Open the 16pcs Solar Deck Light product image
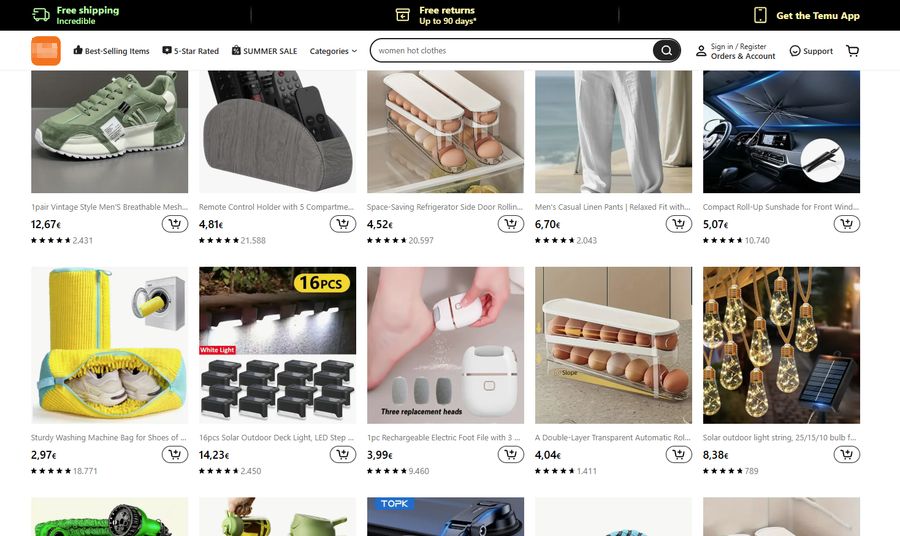The width and height of the screenshot is (900, 536). (277, 345)
